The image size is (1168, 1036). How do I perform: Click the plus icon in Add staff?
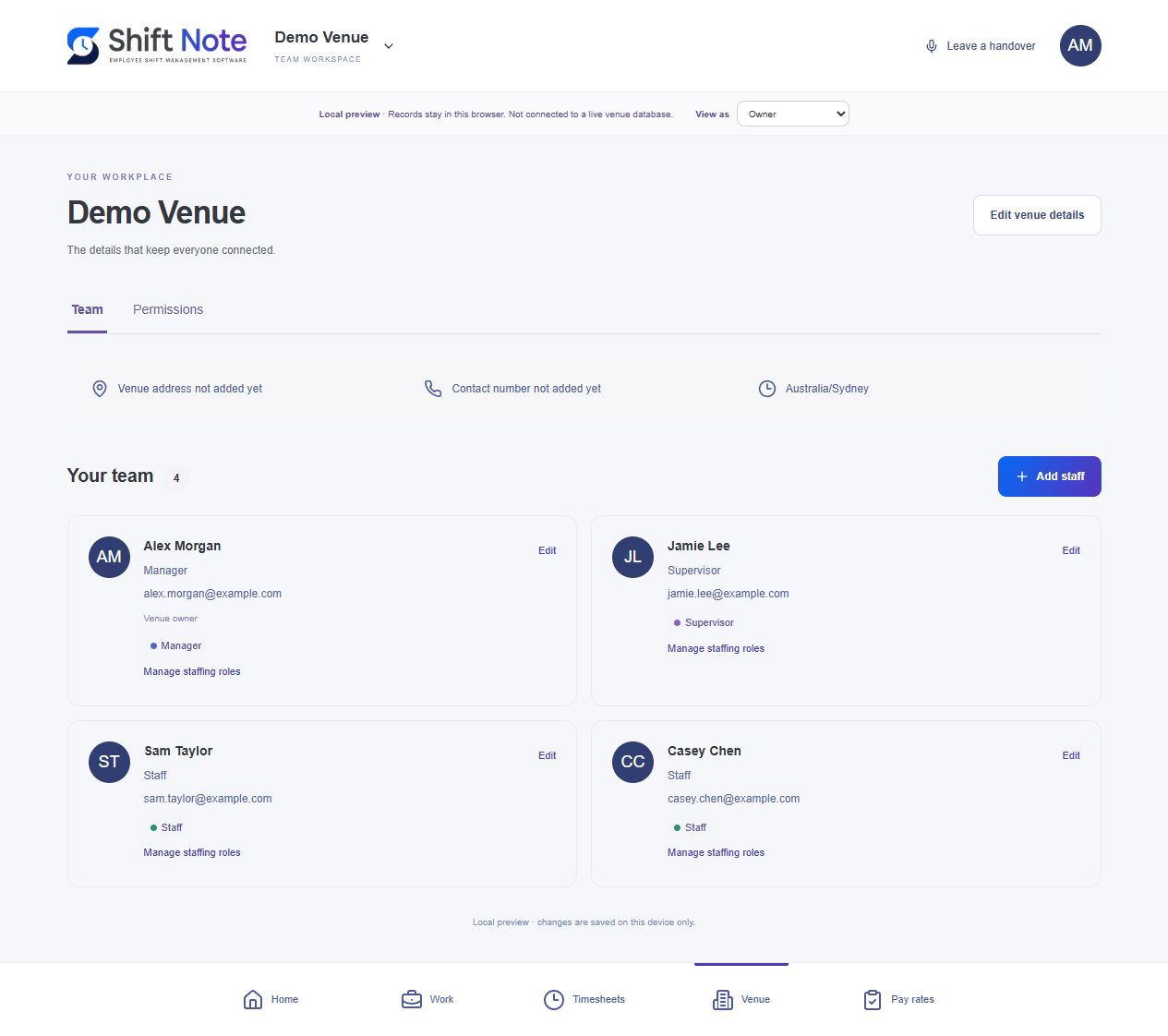coord(1022,476)
